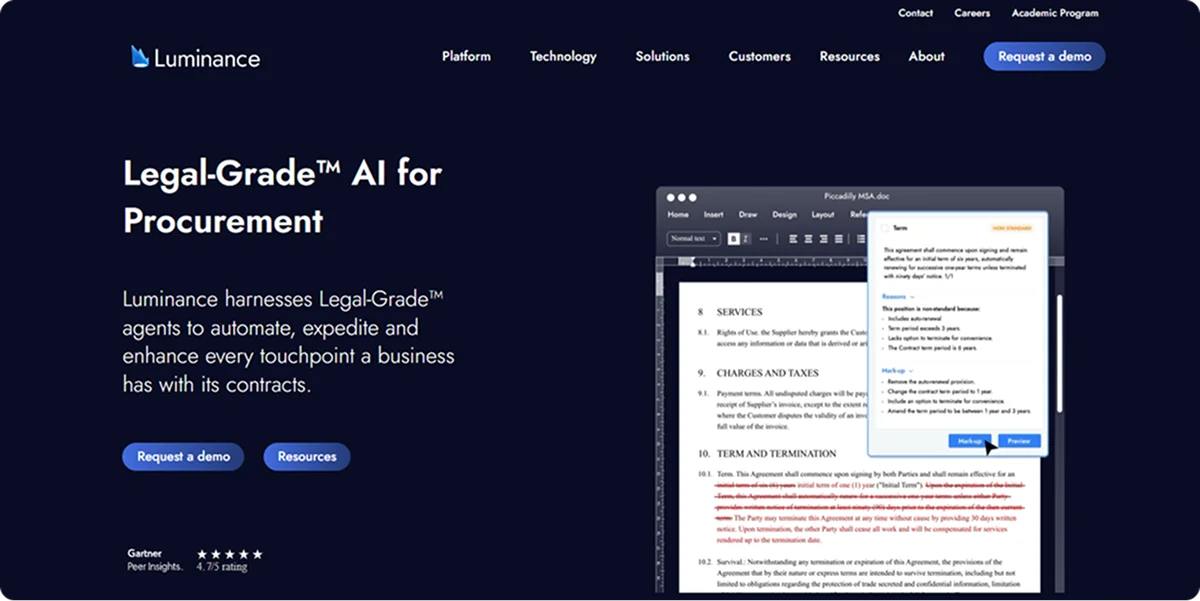Open the Careers link
The image size is (1200, 601).
[x=972, y=13]
